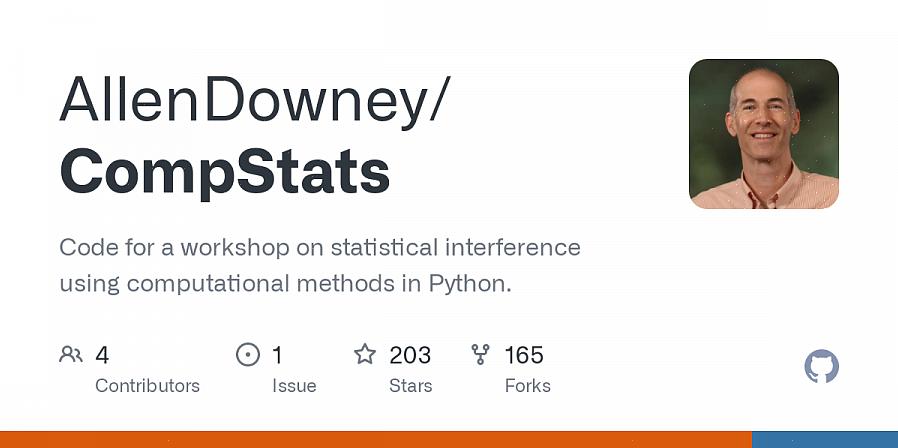The width and height of the screenshot is (898, 448).
Task: Click the orange language bar segment
Action: pos(375,439)
